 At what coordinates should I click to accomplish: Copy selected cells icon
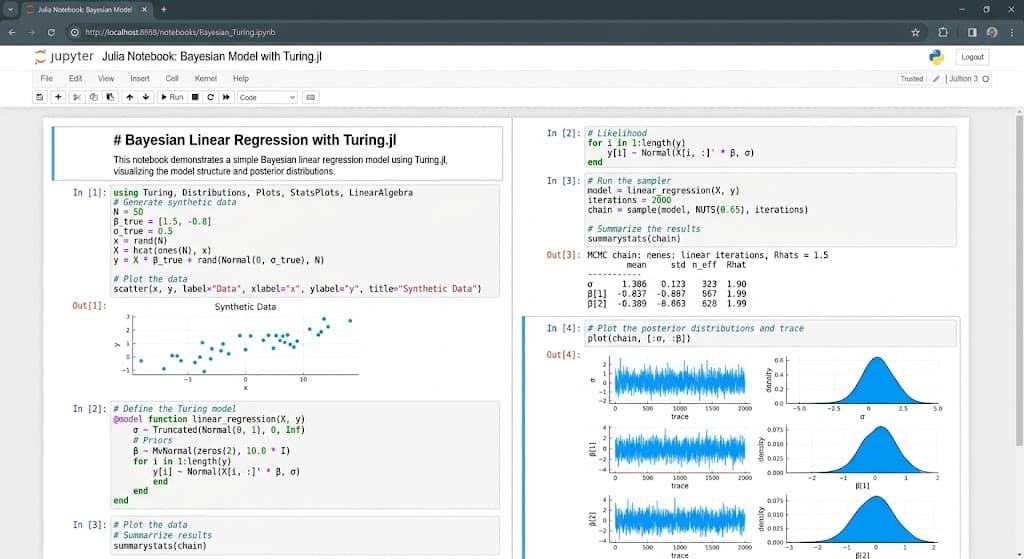93,97
